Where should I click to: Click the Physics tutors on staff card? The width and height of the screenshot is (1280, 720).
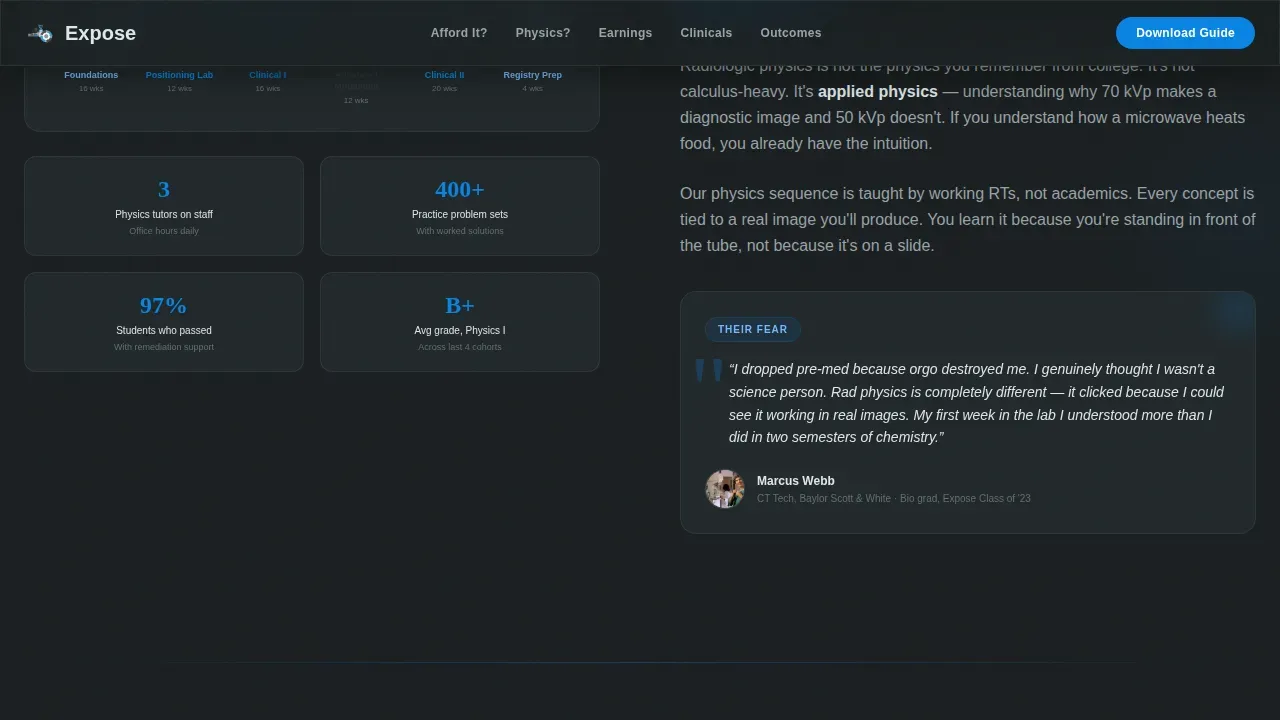164,206
